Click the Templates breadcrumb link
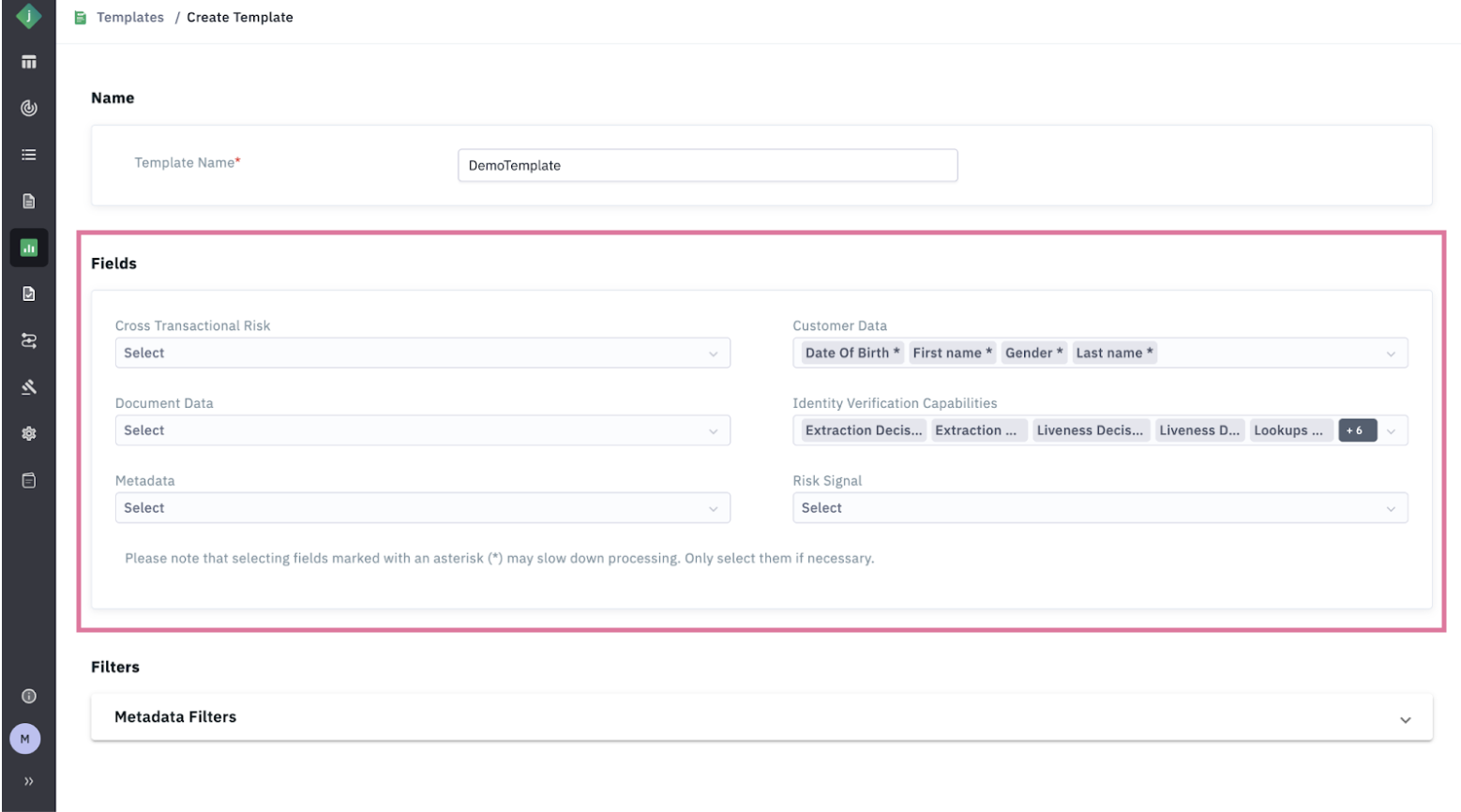Viewport: 1461px width, 812px height. coord(129,17)
